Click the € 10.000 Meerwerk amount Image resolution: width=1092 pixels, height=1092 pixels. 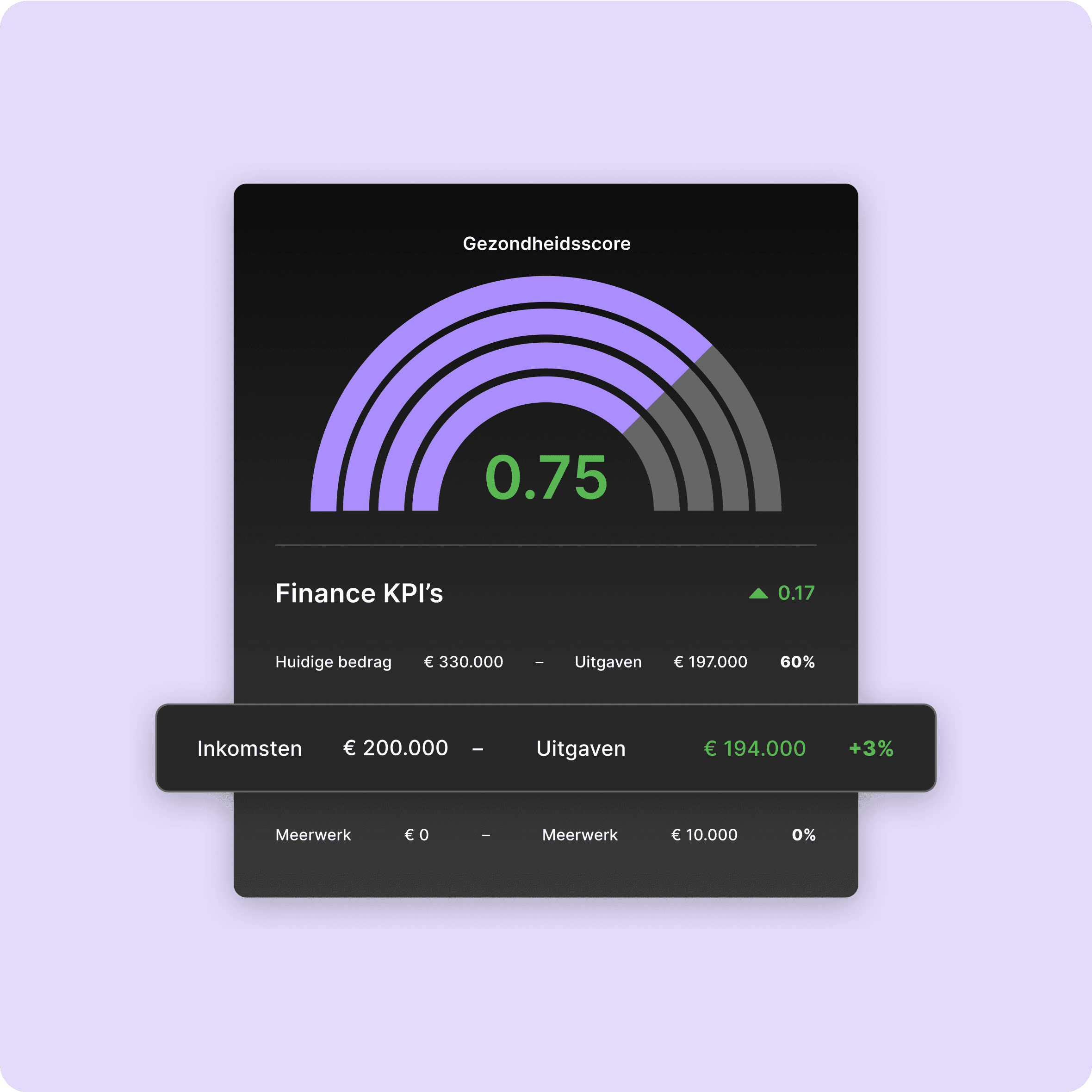click(x=704, y=835)
